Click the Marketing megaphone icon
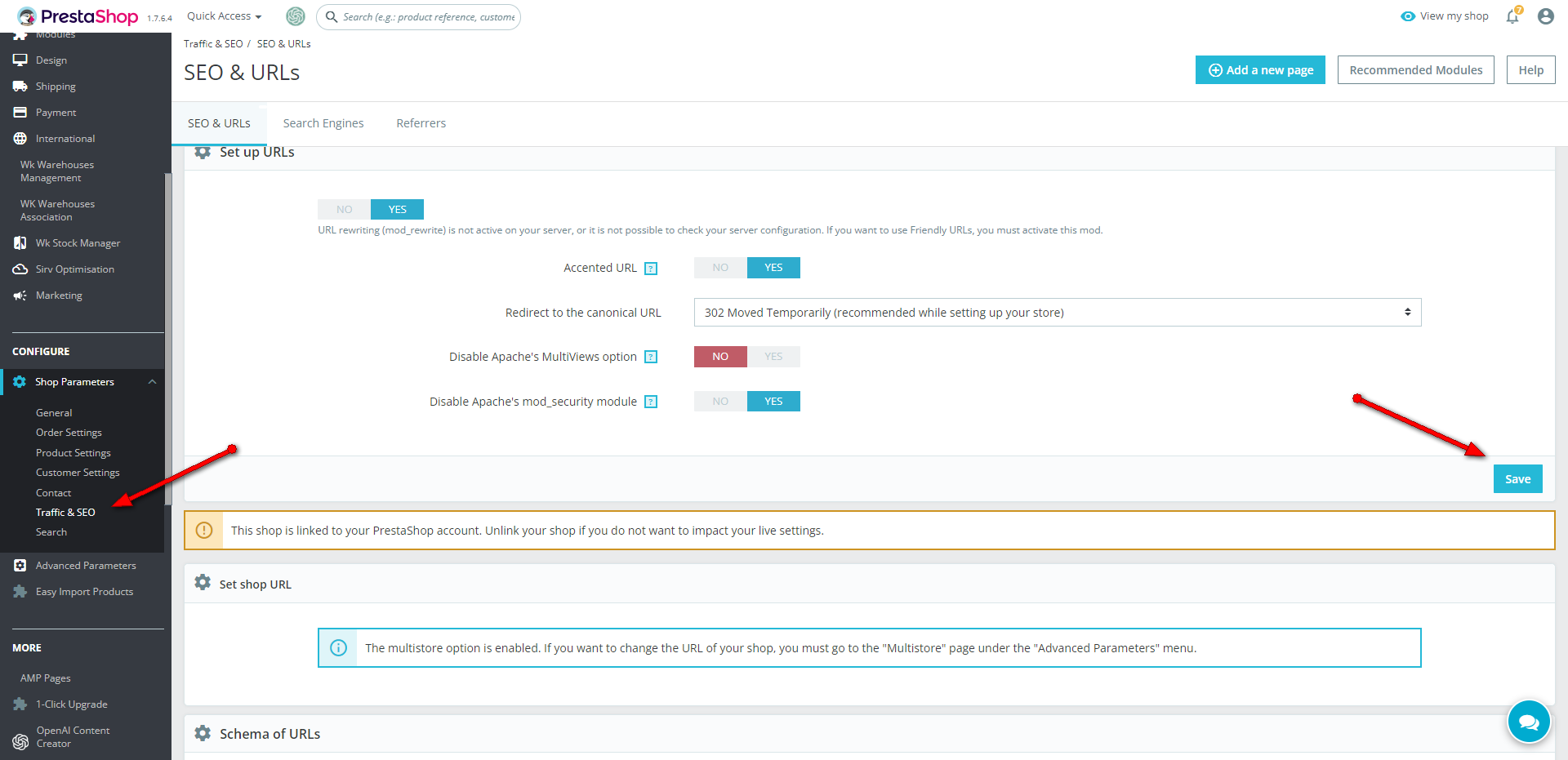1568x760 pixels. coord(20,296)
